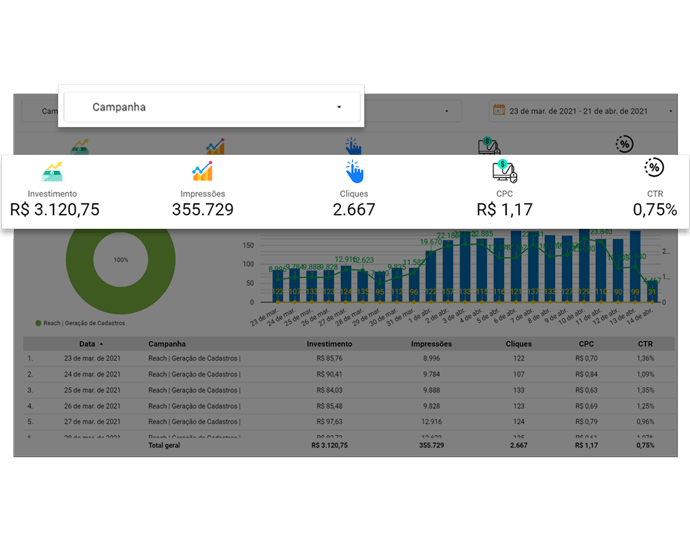This screenshot has width=690, height=536.
Task: Click the calendar icon in date selector
Action: point(499,110)
